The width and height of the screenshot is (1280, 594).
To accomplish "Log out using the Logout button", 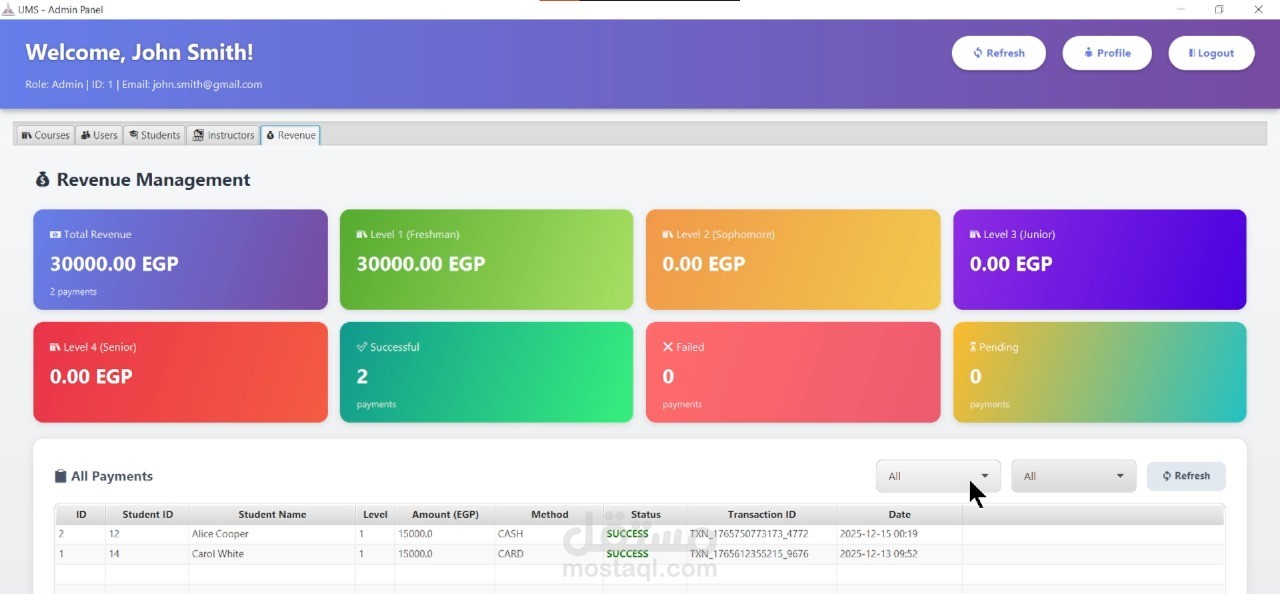I will tap(1211, 53).
